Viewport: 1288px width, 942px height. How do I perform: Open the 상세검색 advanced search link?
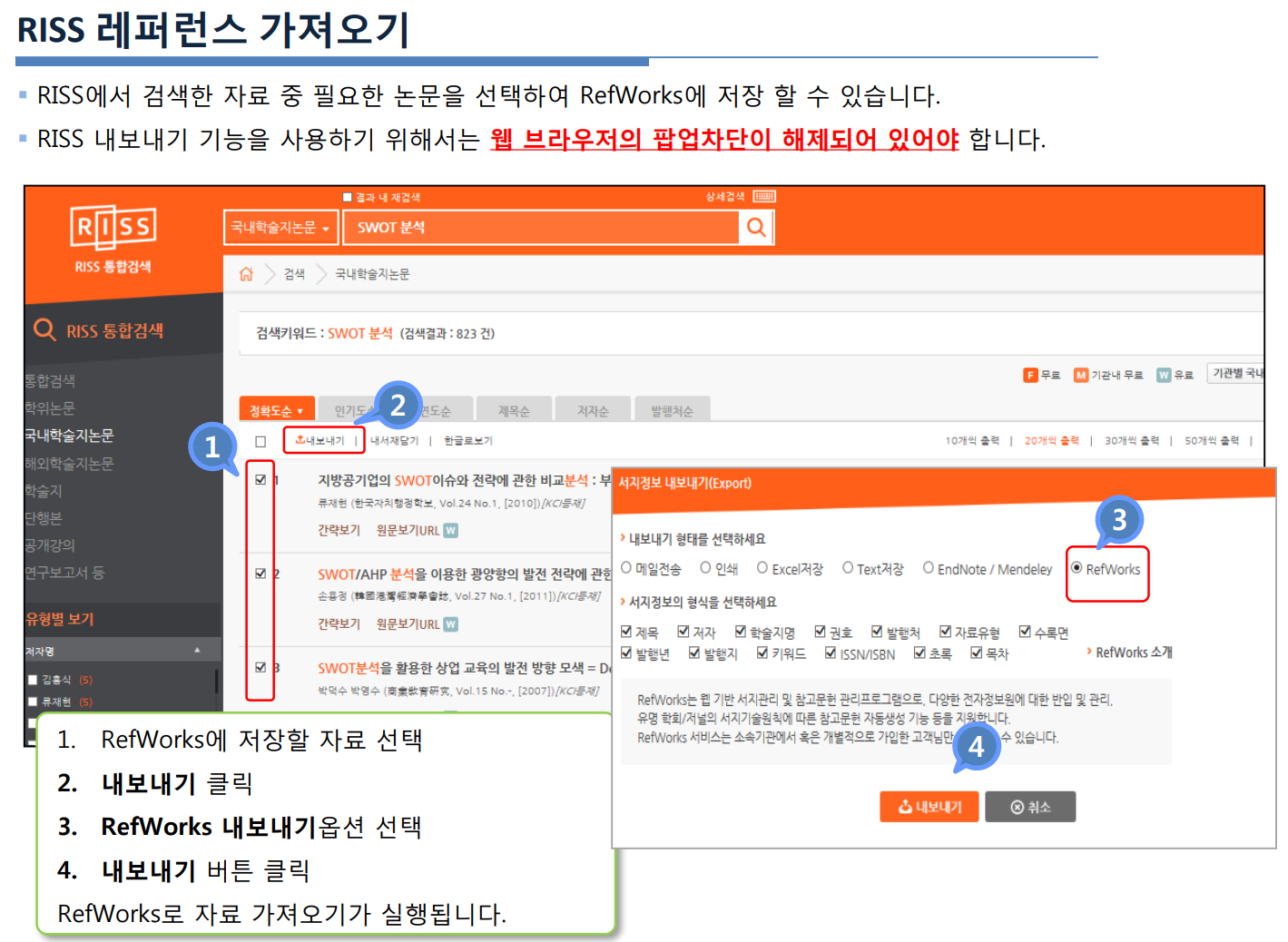click(x=725, y=196)
